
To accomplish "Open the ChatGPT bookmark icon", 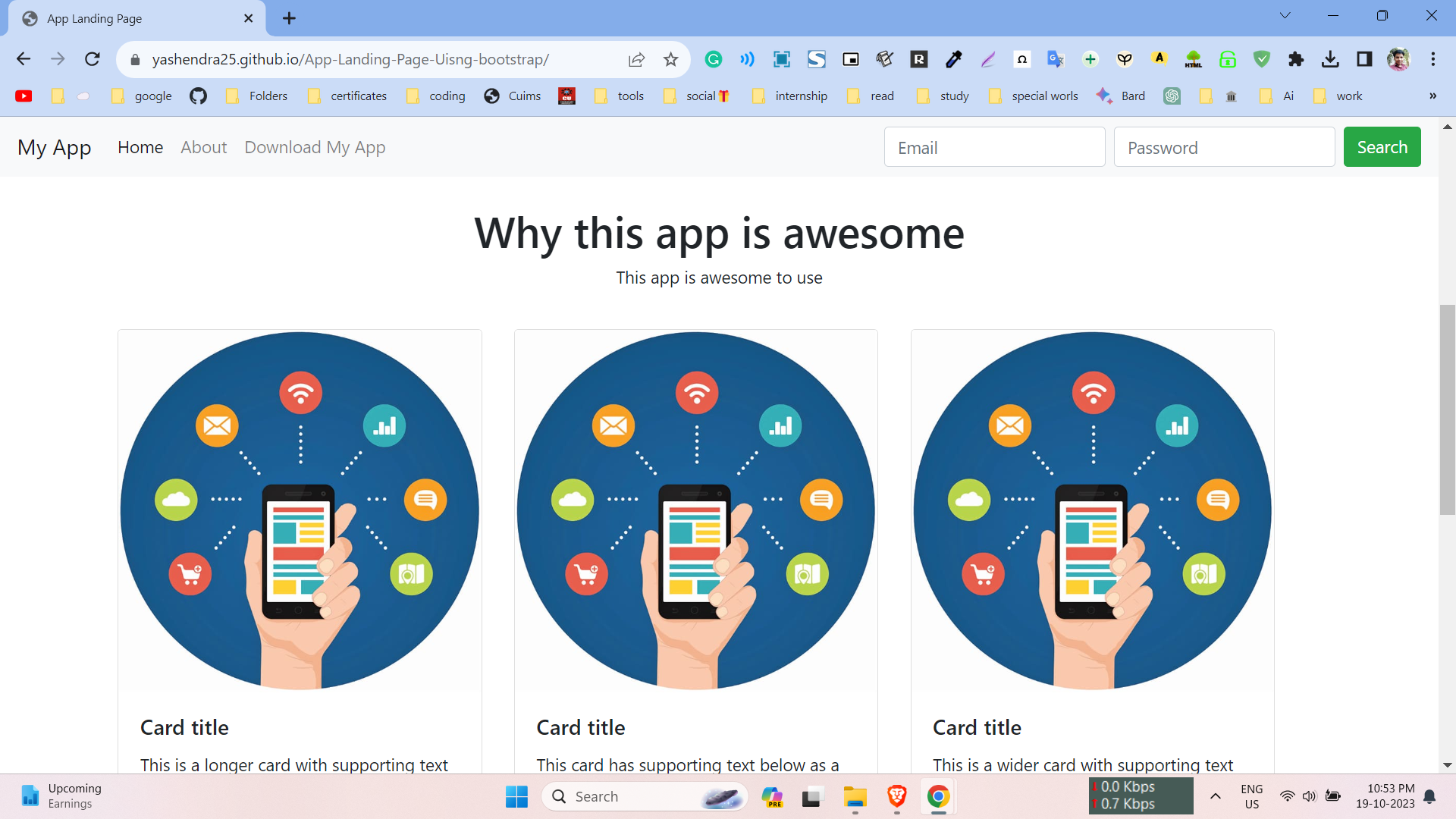I will [x=1172, y=96].
